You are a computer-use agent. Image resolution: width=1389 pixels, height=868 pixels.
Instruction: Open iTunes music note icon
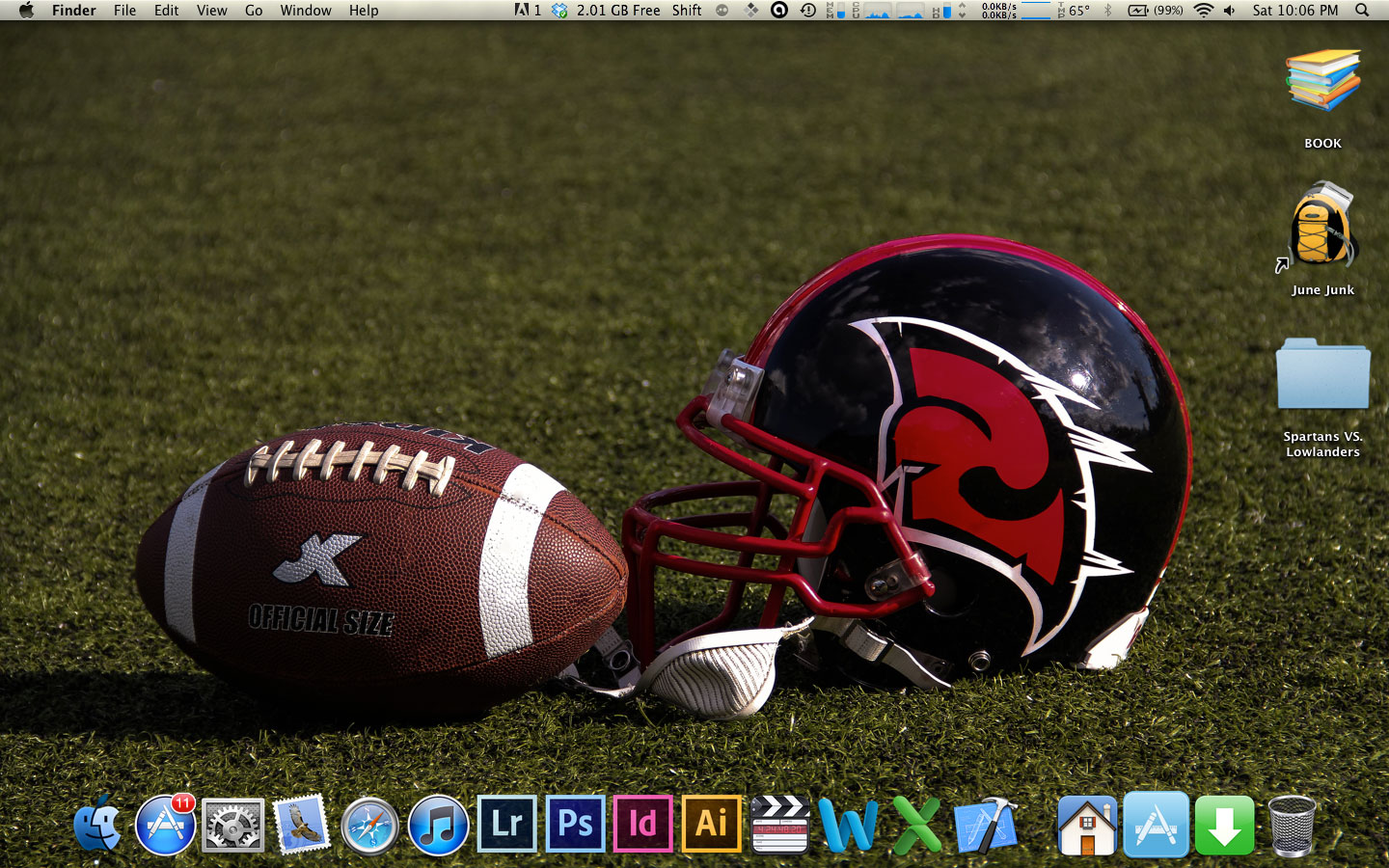pyautogui.click(x=438, y=826)
